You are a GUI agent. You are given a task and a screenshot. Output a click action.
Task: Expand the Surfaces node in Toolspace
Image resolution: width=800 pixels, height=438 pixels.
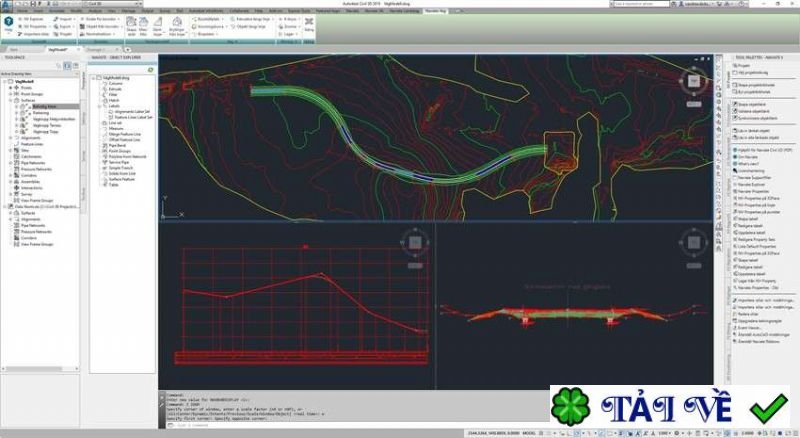10,100
